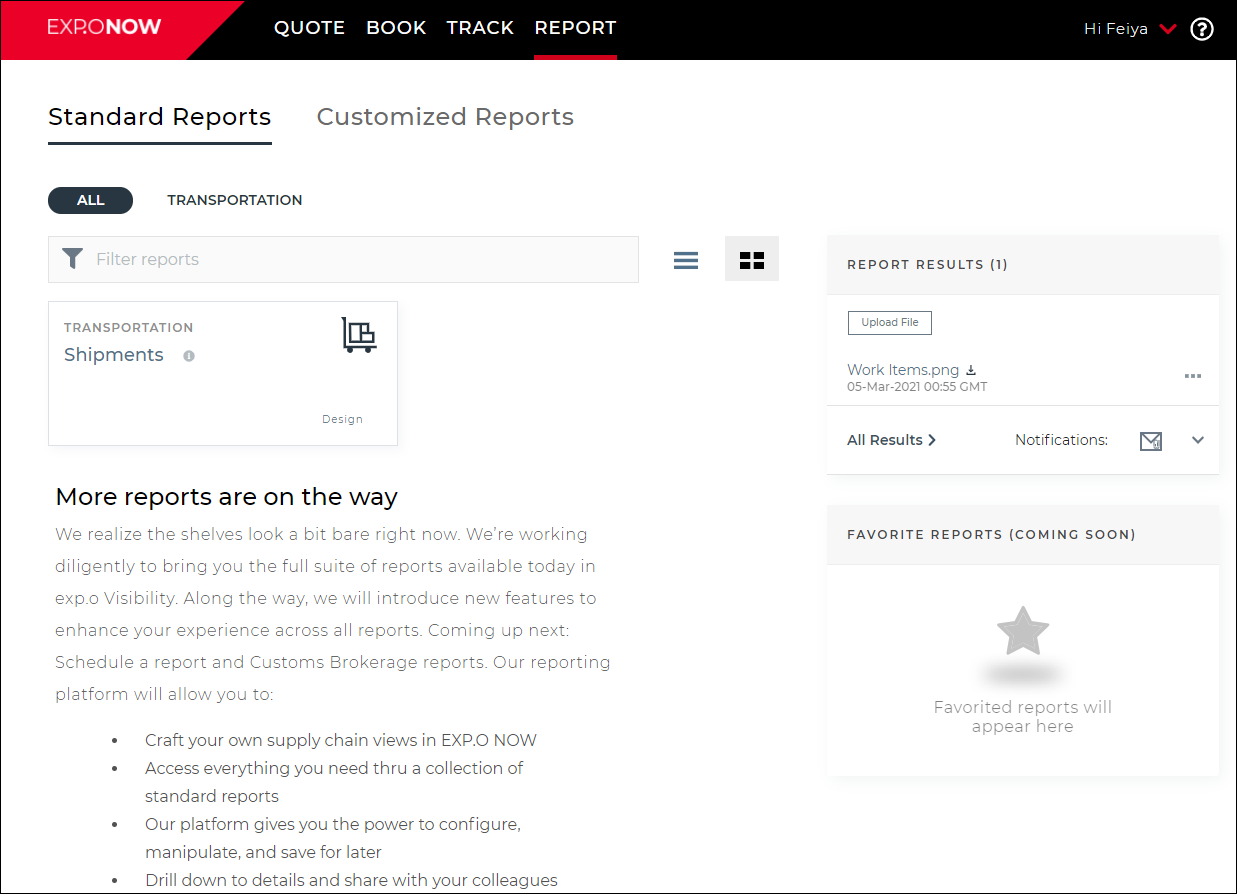This screenshot has width=1237, height=894.
Task: Click the Hi Feiya greeting
Action: [x=1116, y=29]
